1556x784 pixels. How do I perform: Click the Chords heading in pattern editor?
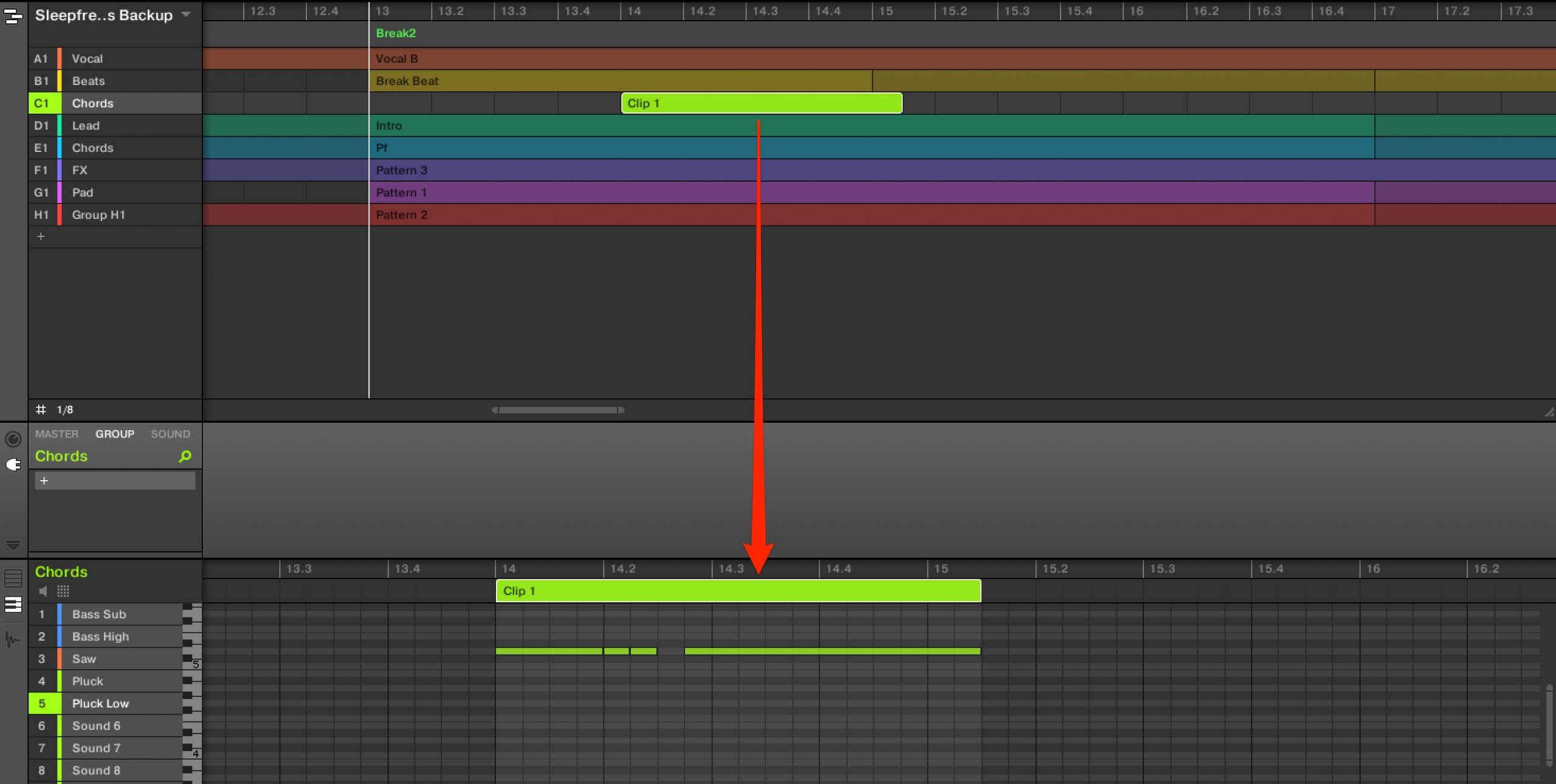point(61,572)
